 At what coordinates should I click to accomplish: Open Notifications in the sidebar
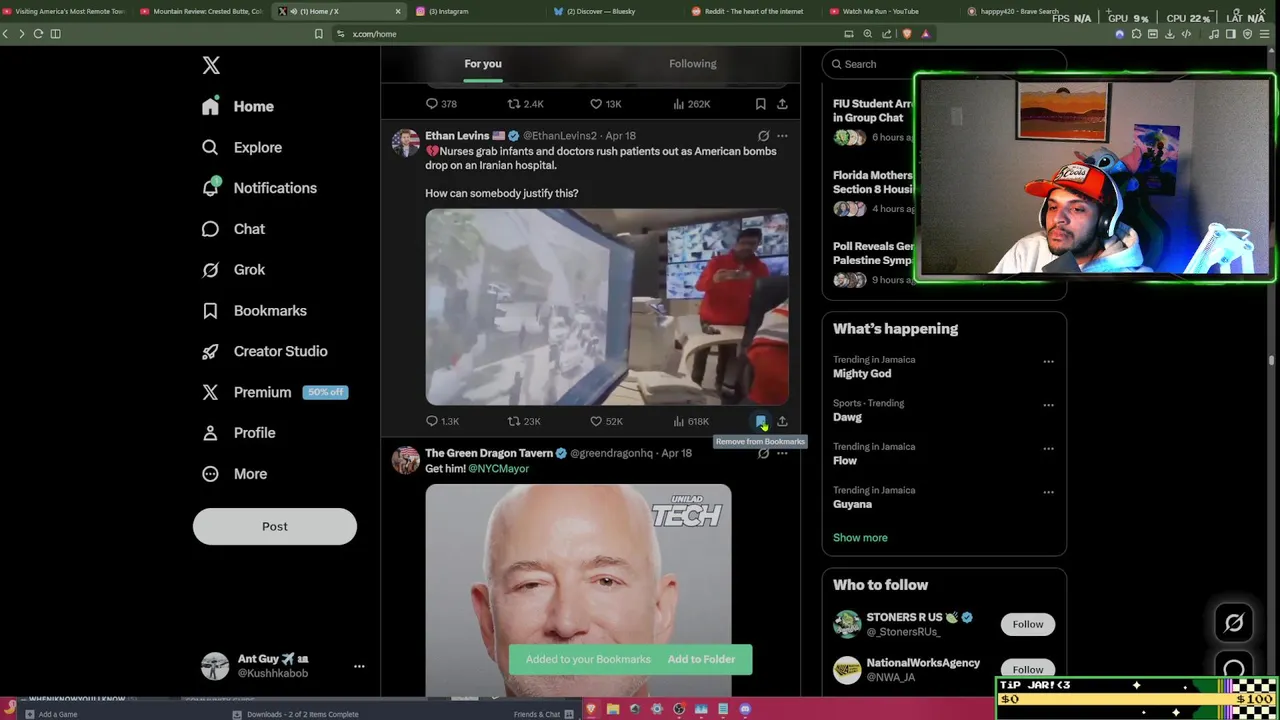pyautogui.click(x=259, y=188)
